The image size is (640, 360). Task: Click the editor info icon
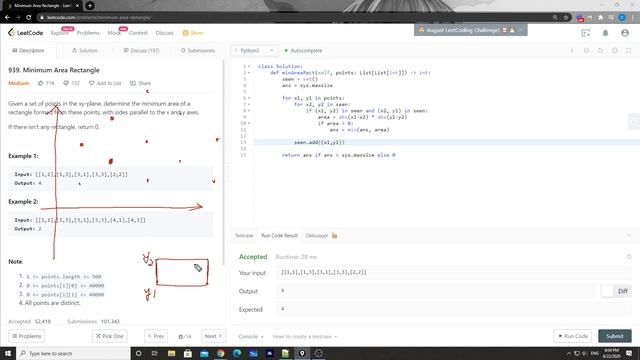click(572, 50)
